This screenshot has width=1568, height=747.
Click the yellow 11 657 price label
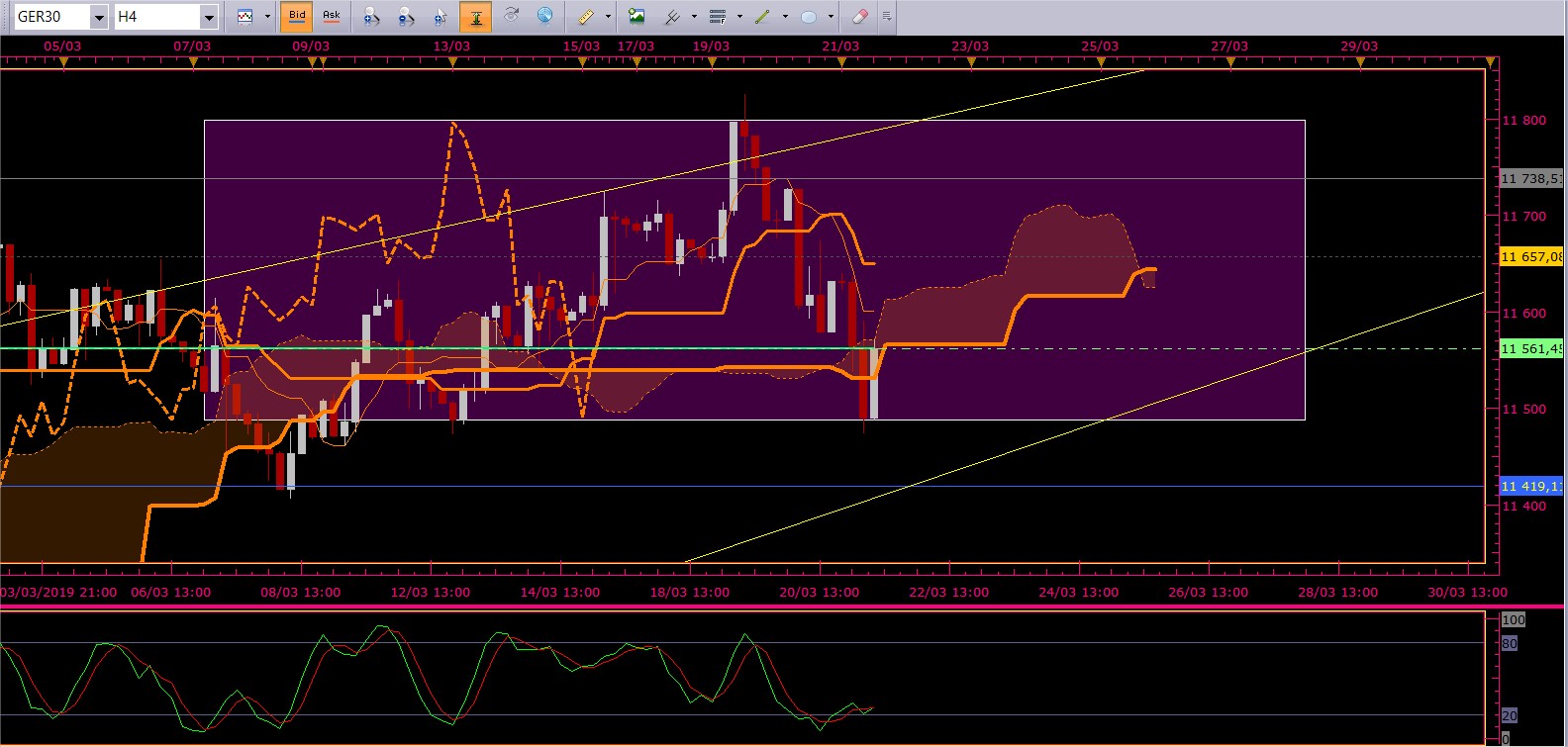tap(1531, 257)
